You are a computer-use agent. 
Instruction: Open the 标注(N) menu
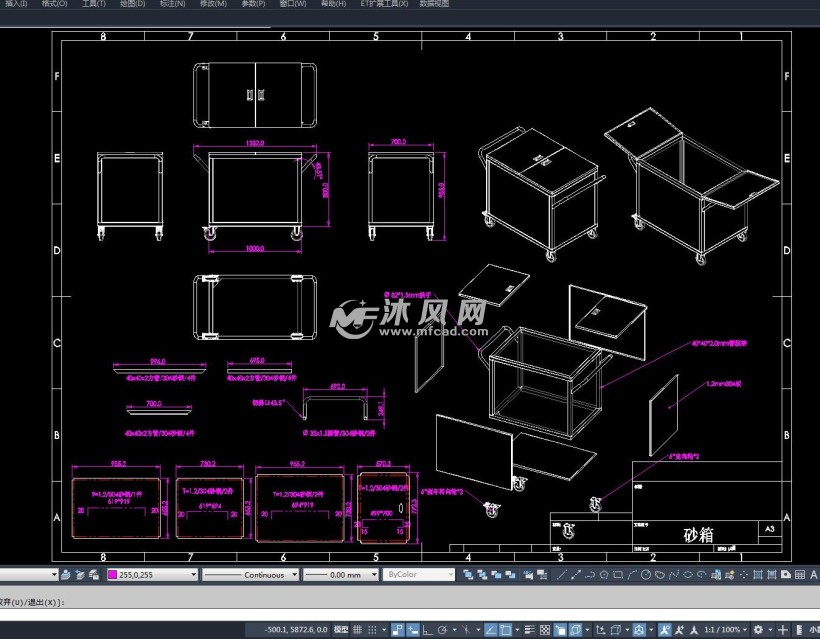pos(172,4)
